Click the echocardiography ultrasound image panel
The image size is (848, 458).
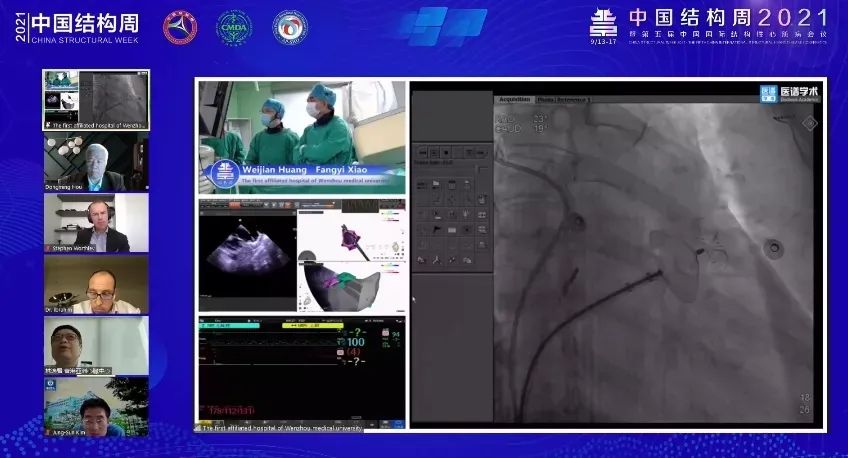[x=245, y=252]
